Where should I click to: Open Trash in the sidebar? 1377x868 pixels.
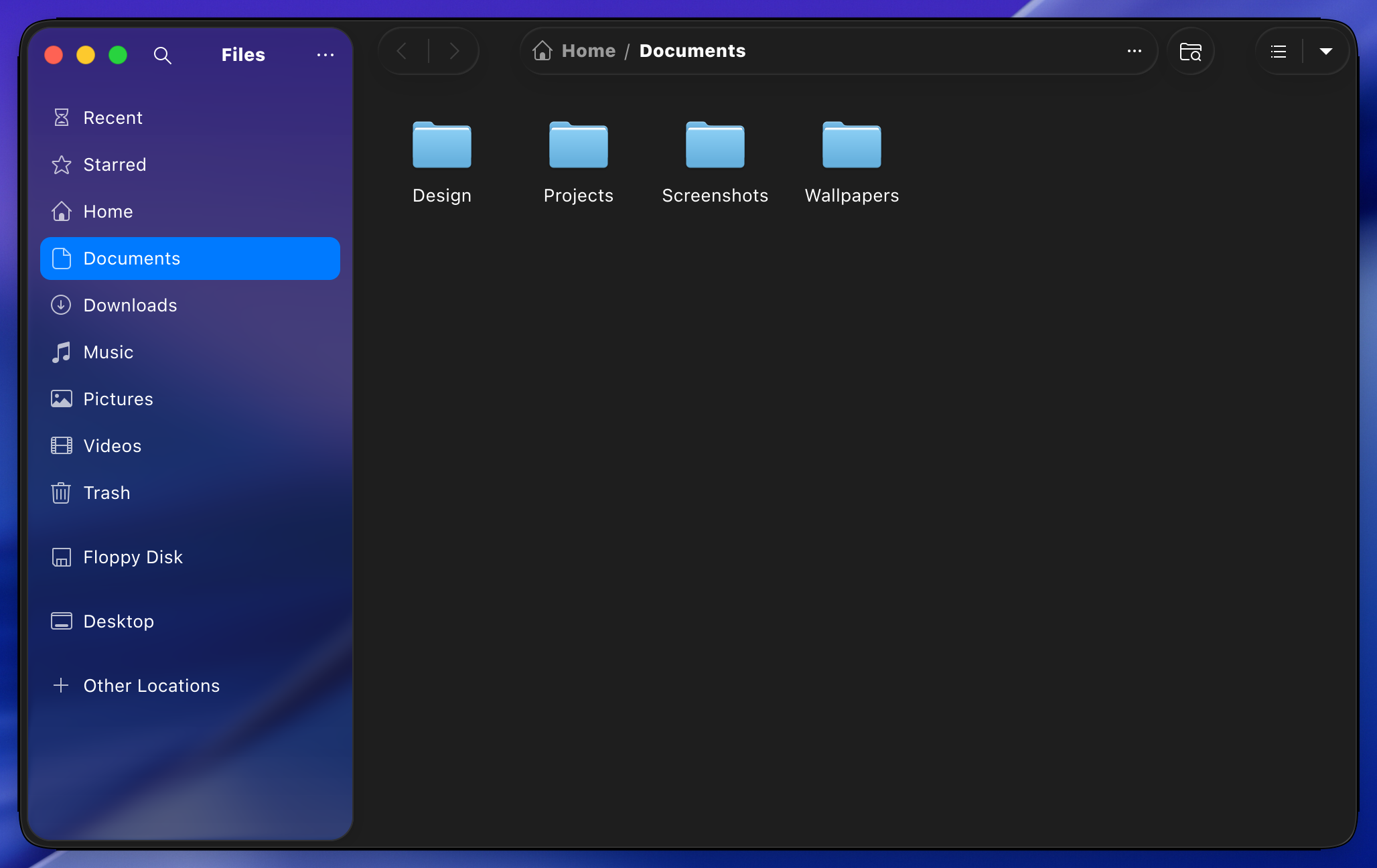coord(190,493)
